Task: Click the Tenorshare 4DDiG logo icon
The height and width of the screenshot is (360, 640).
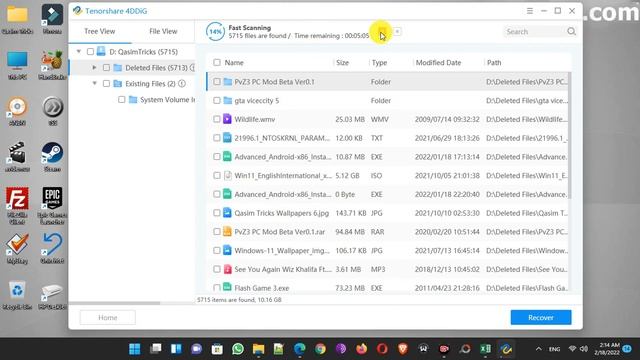Action: tap(78, 11)
